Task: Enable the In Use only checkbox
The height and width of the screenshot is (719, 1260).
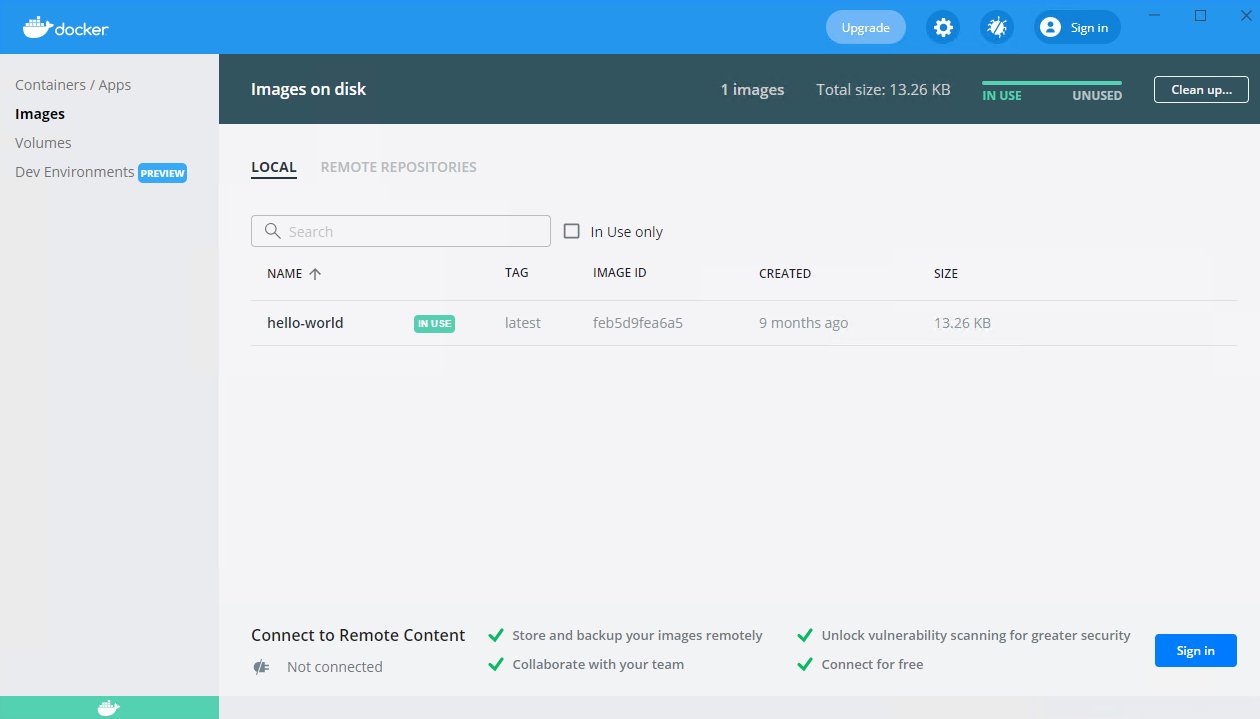Action: pos(572,231)
